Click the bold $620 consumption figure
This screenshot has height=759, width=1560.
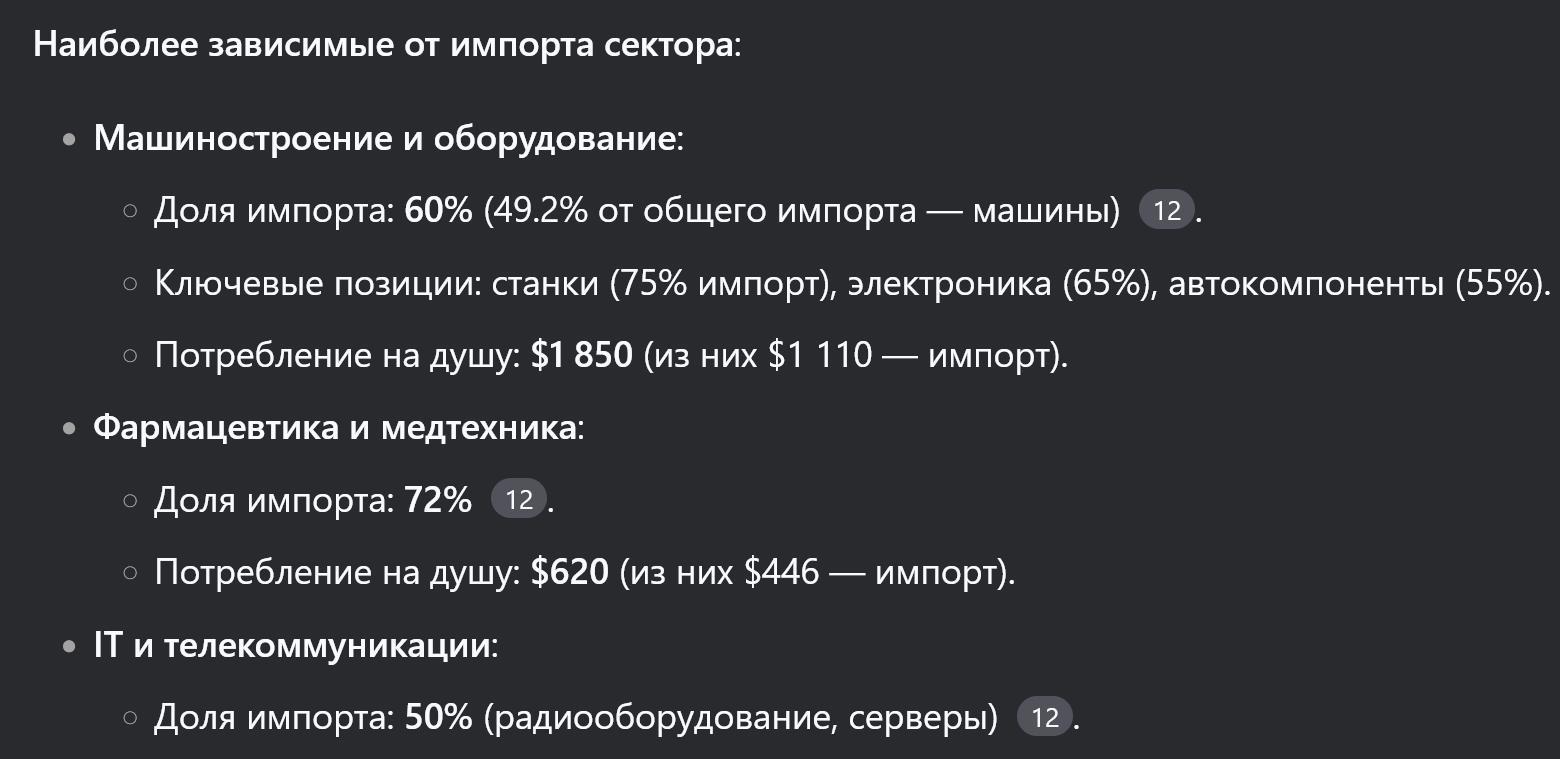point(569,572)
